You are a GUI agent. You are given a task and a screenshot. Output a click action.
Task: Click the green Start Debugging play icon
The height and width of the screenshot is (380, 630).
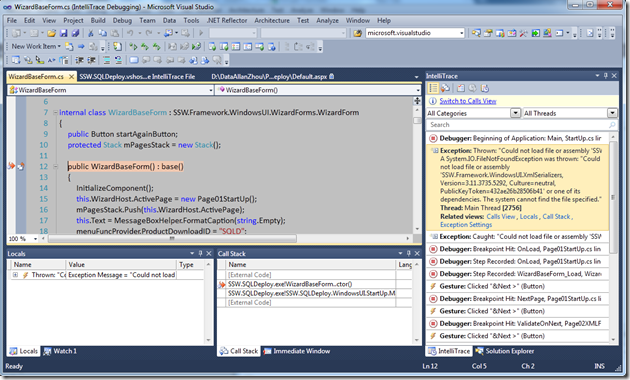point(201,33)
